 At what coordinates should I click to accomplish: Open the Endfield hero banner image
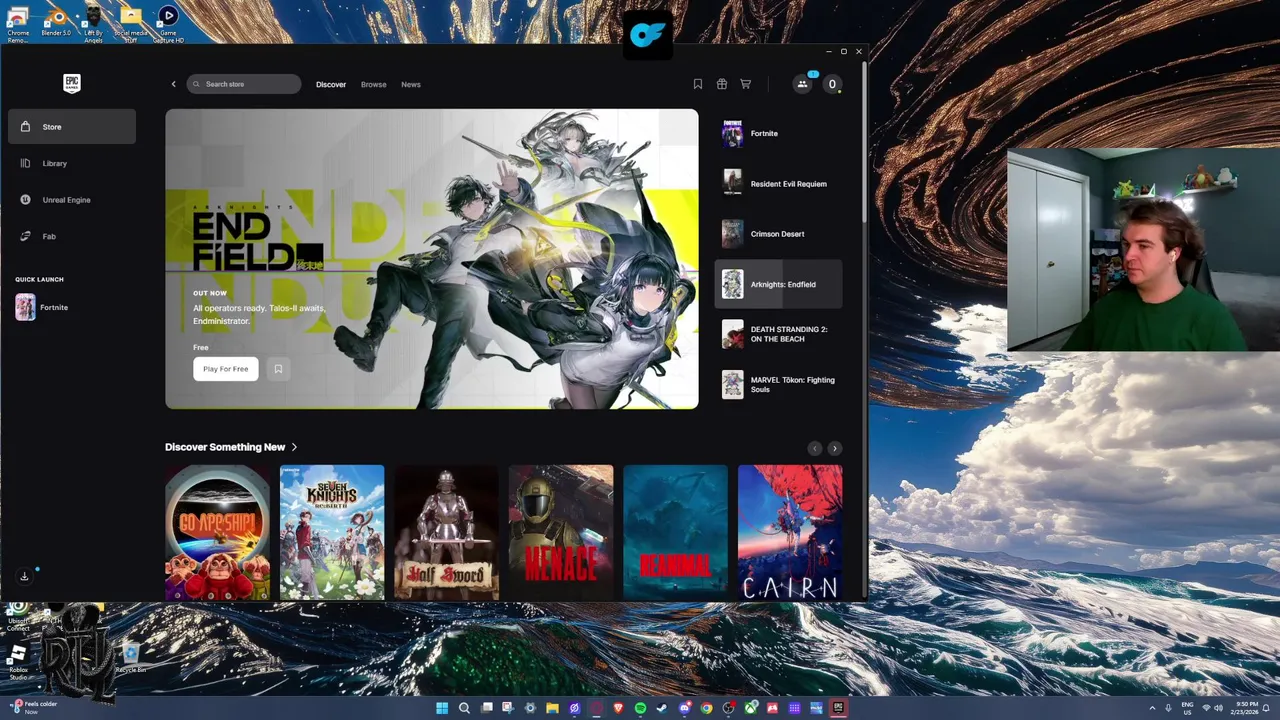[432, 259]
